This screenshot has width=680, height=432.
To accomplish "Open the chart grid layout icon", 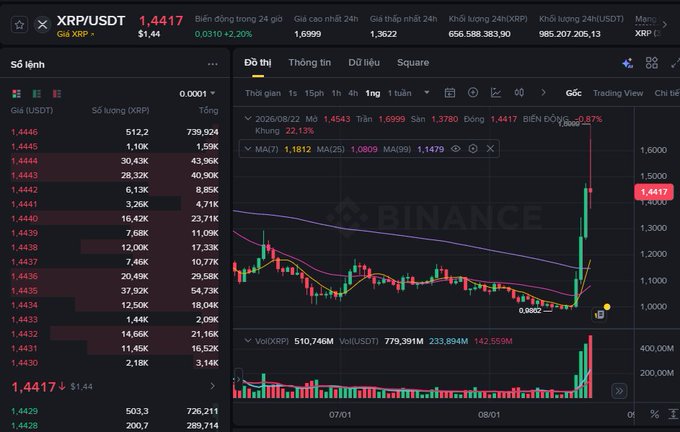I will tap(651, 63).
